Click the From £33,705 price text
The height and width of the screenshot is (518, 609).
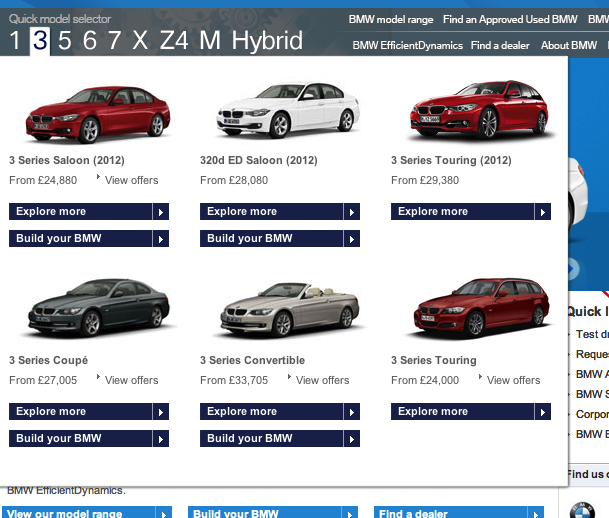click(x=234, y=380)
